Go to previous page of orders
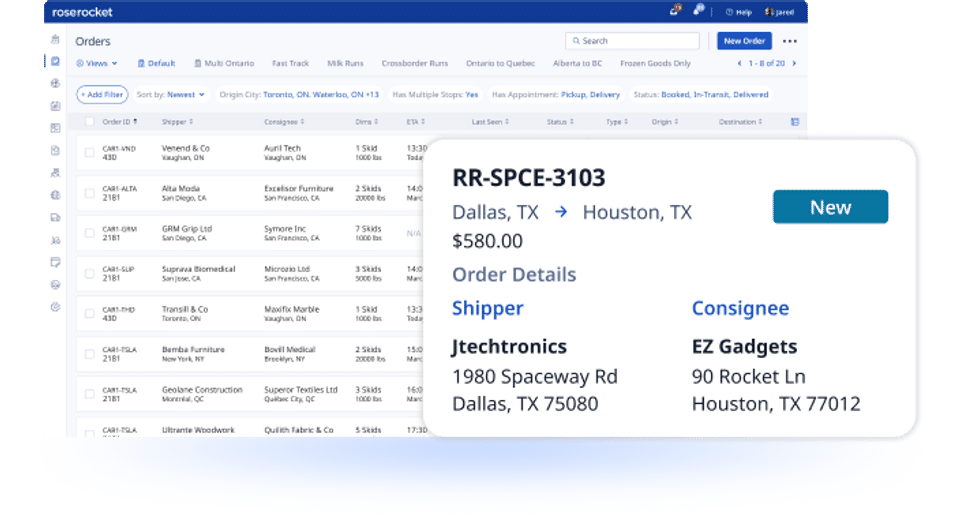Screen dimensions: 960x524 739,63
